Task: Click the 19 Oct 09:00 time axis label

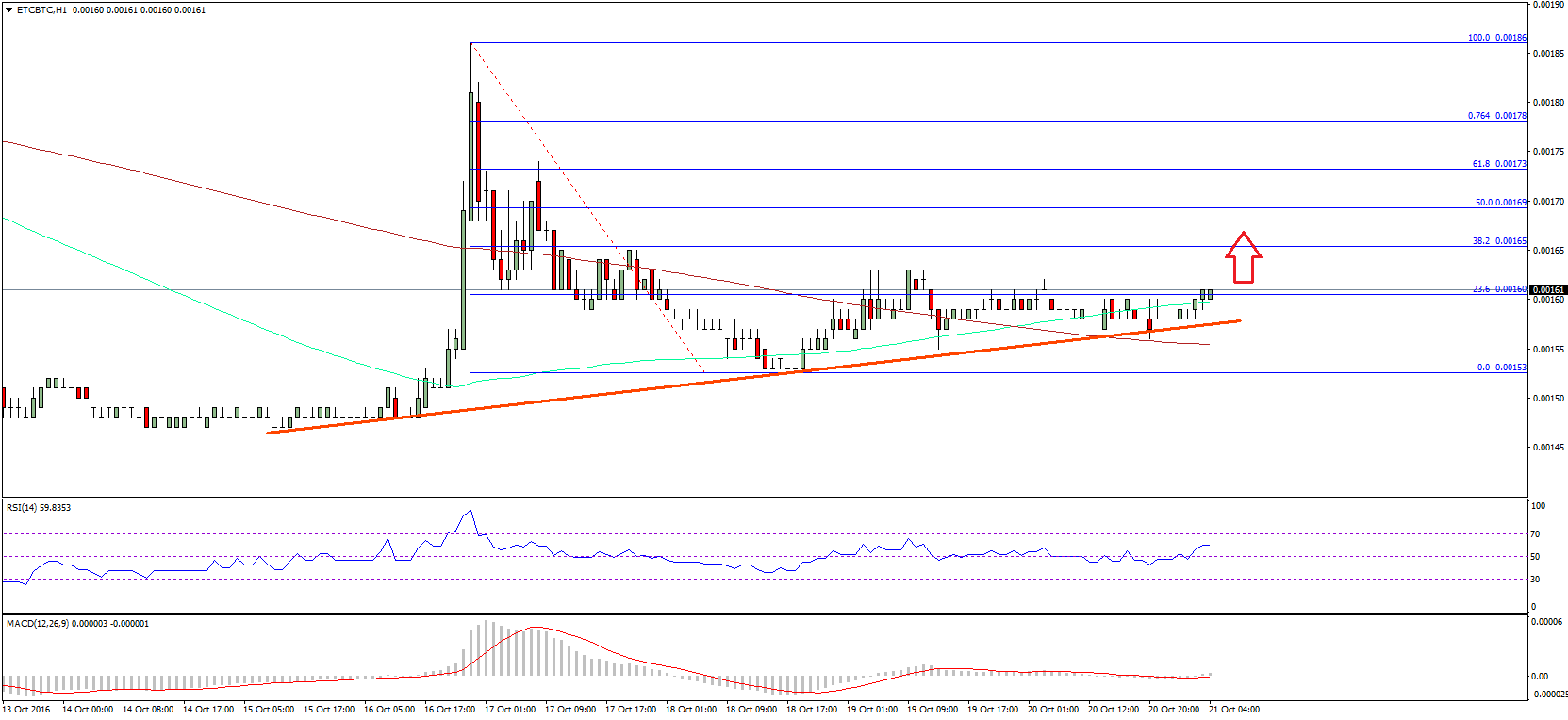Action: tap(933, 710)
